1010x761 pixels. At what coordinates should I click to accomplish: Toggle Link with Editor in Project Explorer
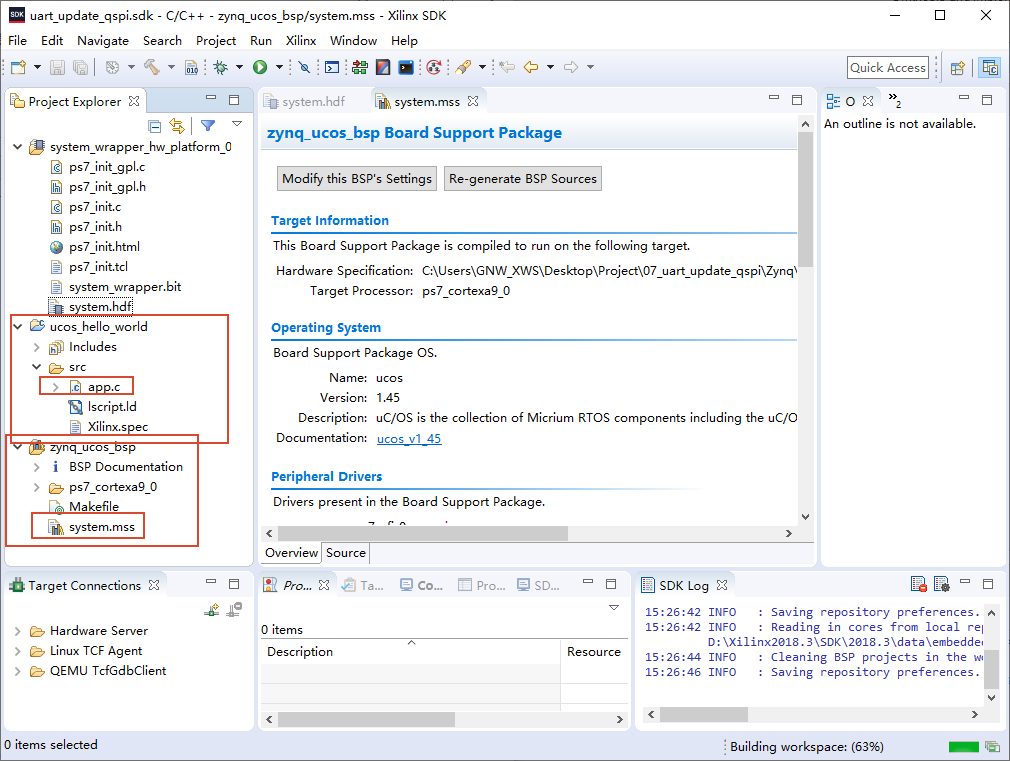point(177,126)
